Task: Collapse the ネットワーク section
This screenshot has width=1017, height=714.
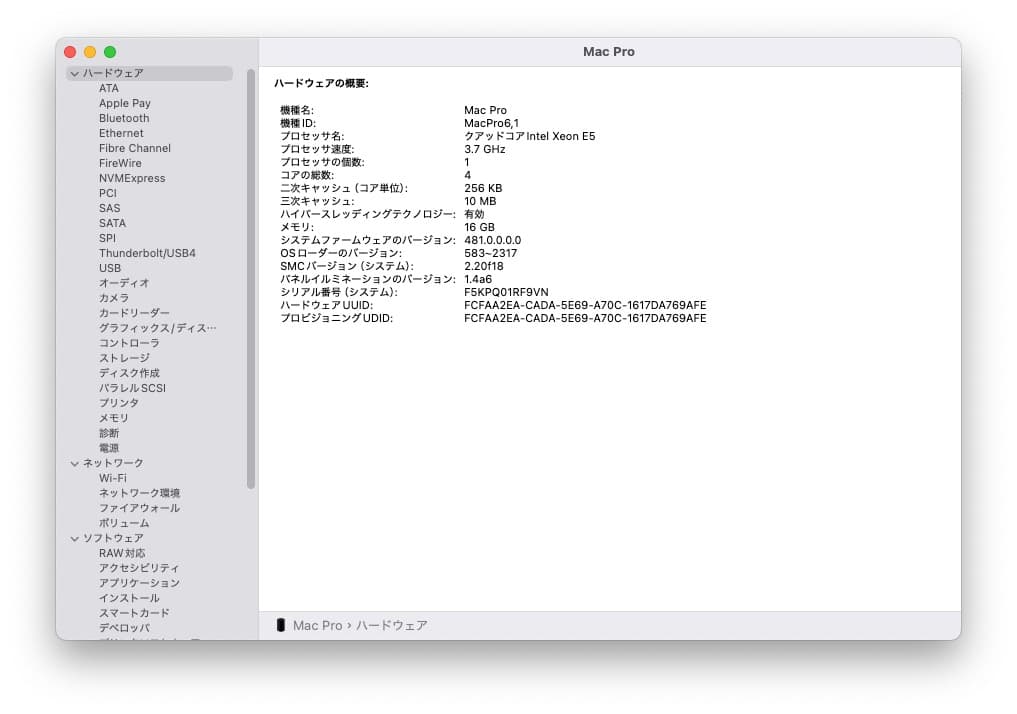Action: [x=75, y=462]
